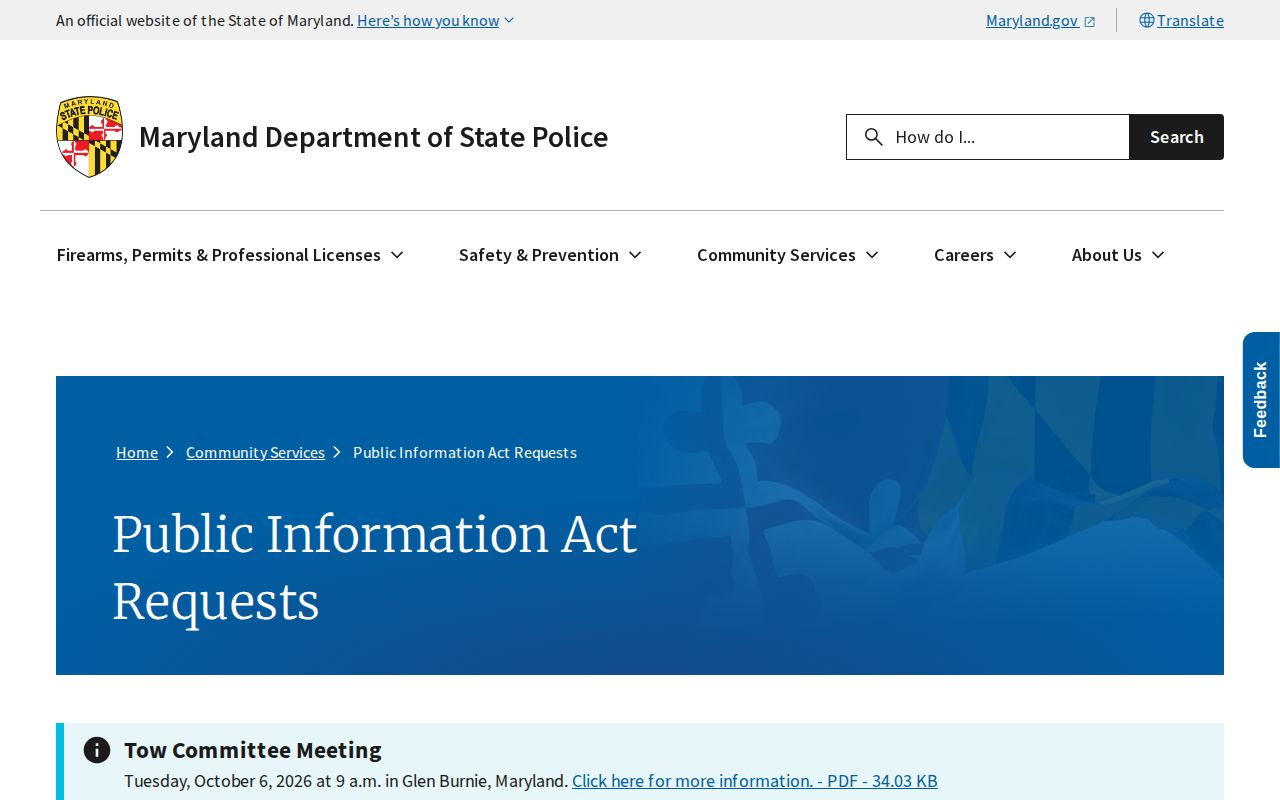This screenshot has height=800, width=1280.
Task: Click the info icon on Tow Committee alert
Action: (x=97, y=750)
